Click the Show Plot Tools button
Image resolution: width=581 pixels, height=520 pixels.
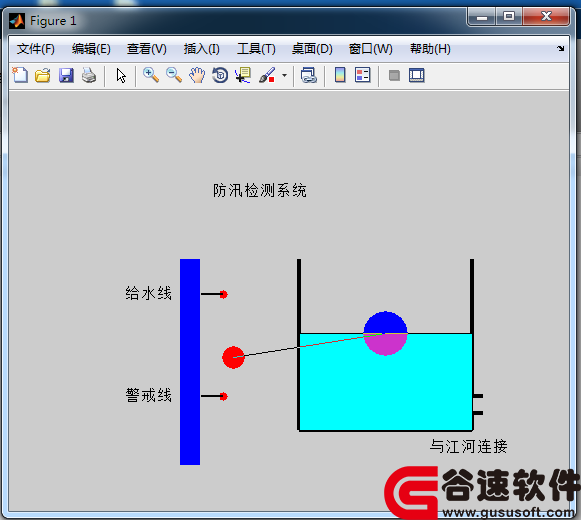pyautogui.click(x=416, y=75)
